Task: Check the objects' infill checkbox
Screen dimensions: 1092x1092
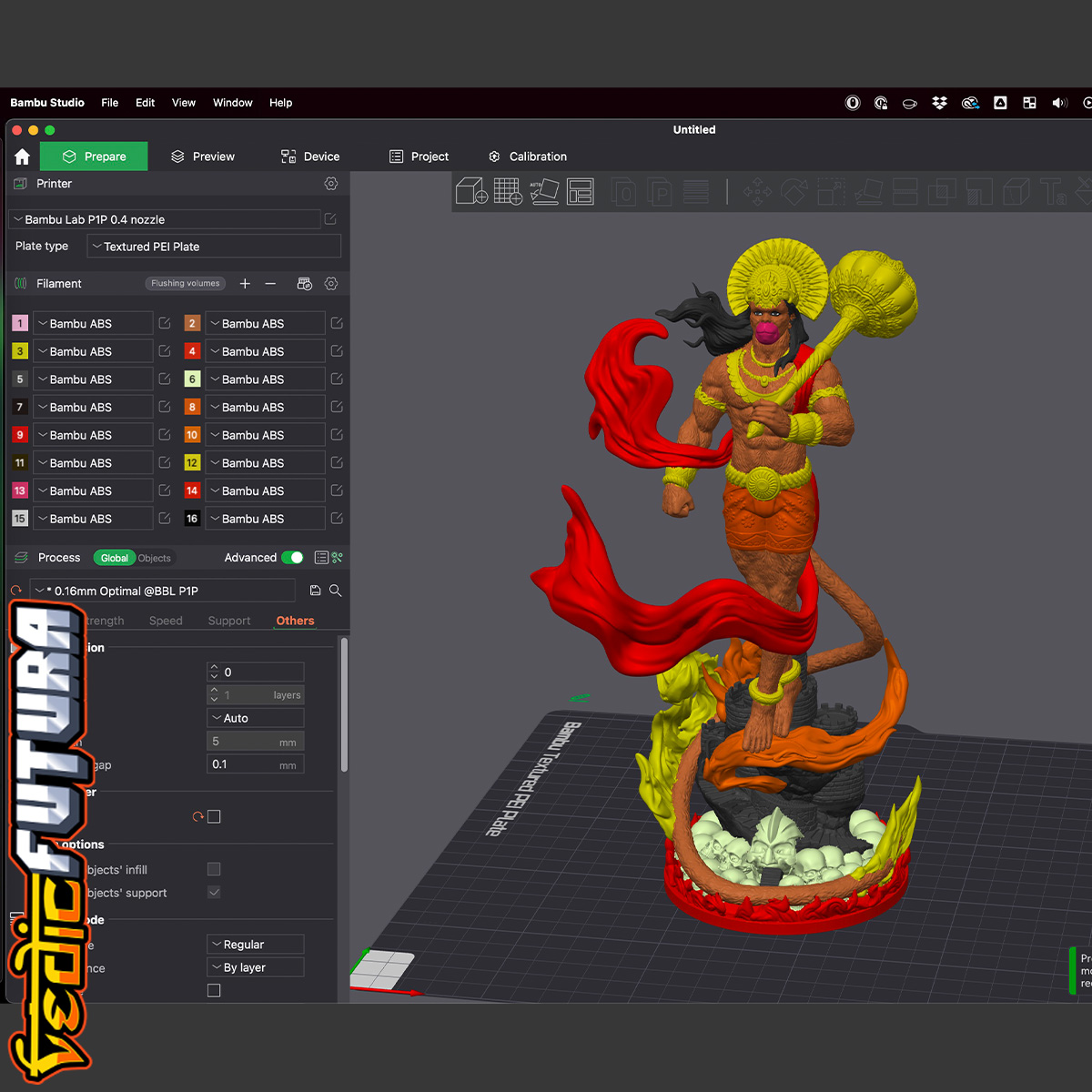Action: (214, 869)
